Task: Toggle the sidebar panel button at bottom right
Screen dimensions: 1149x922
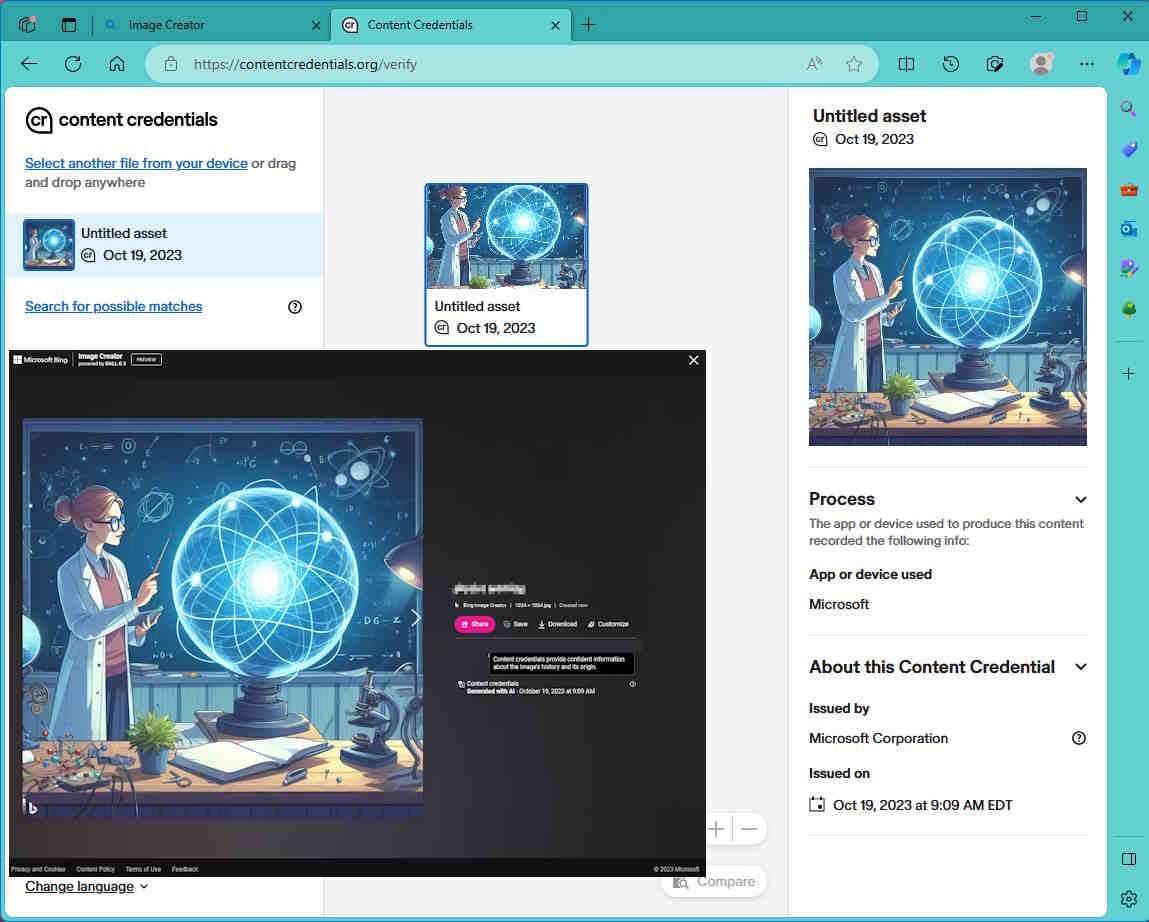Action: tap(1128, 858)
